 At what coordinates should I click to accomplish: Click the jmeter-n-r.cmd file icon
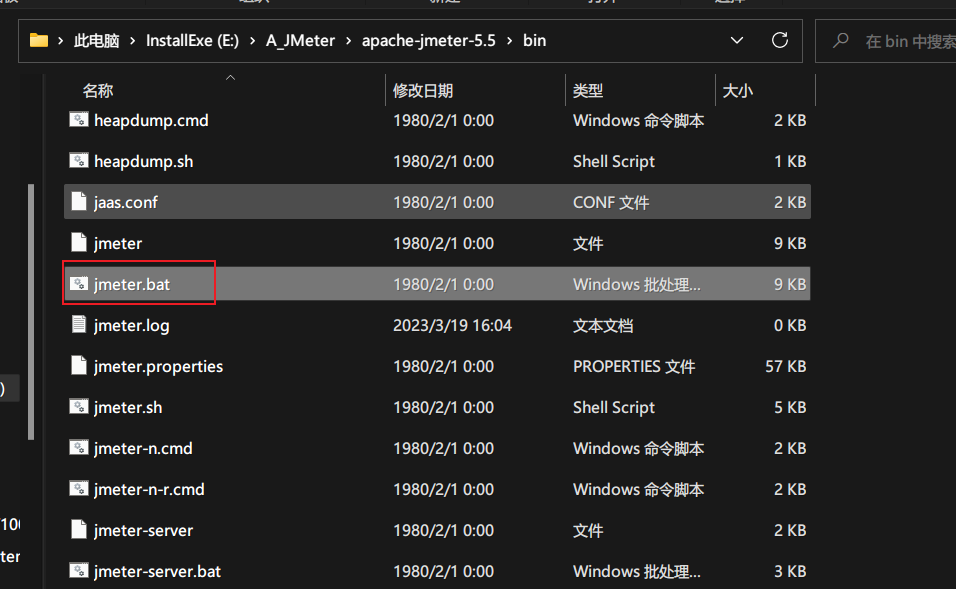click(x=79, y=488)
